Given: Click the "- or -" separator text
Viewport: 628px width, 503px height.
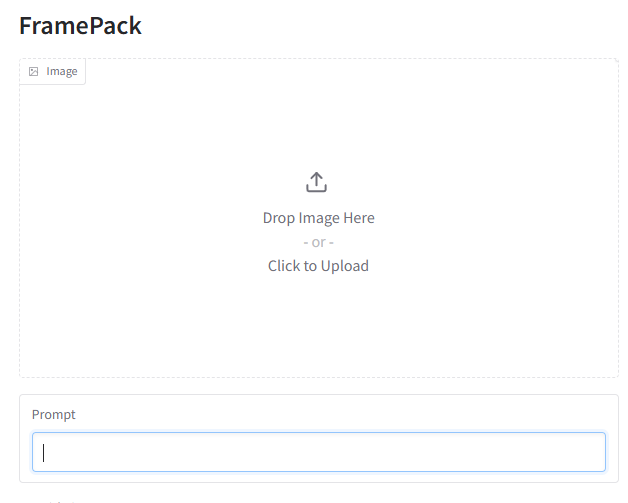Looking at the screenshot, I should [x=318, y=242].
